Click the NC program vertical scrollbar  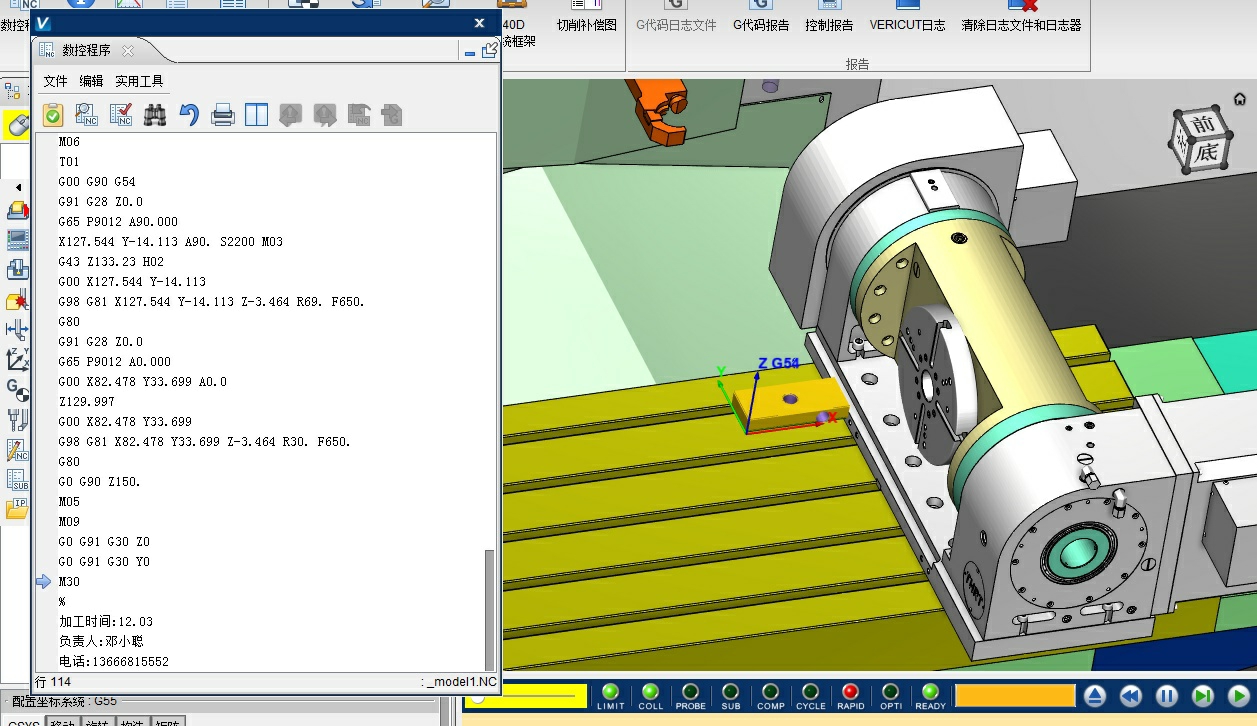coord(489,609)
